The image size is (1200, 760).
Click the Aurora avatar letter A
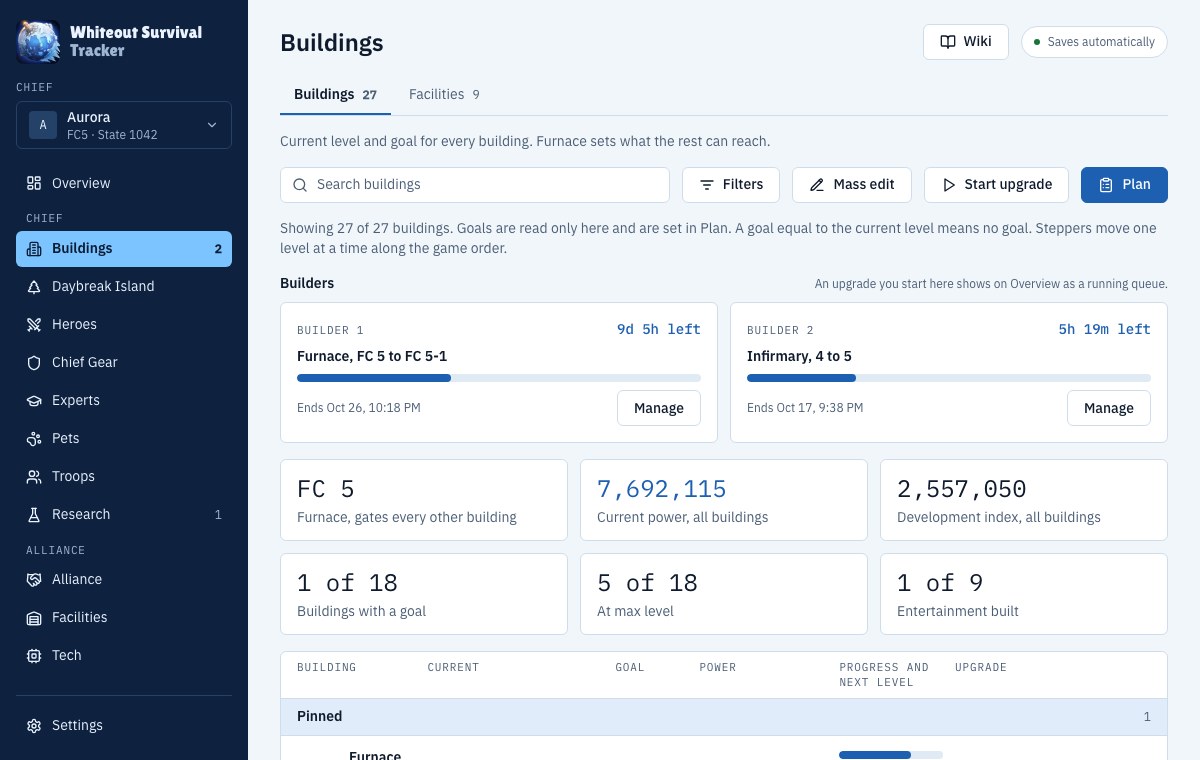pos(43,125)
